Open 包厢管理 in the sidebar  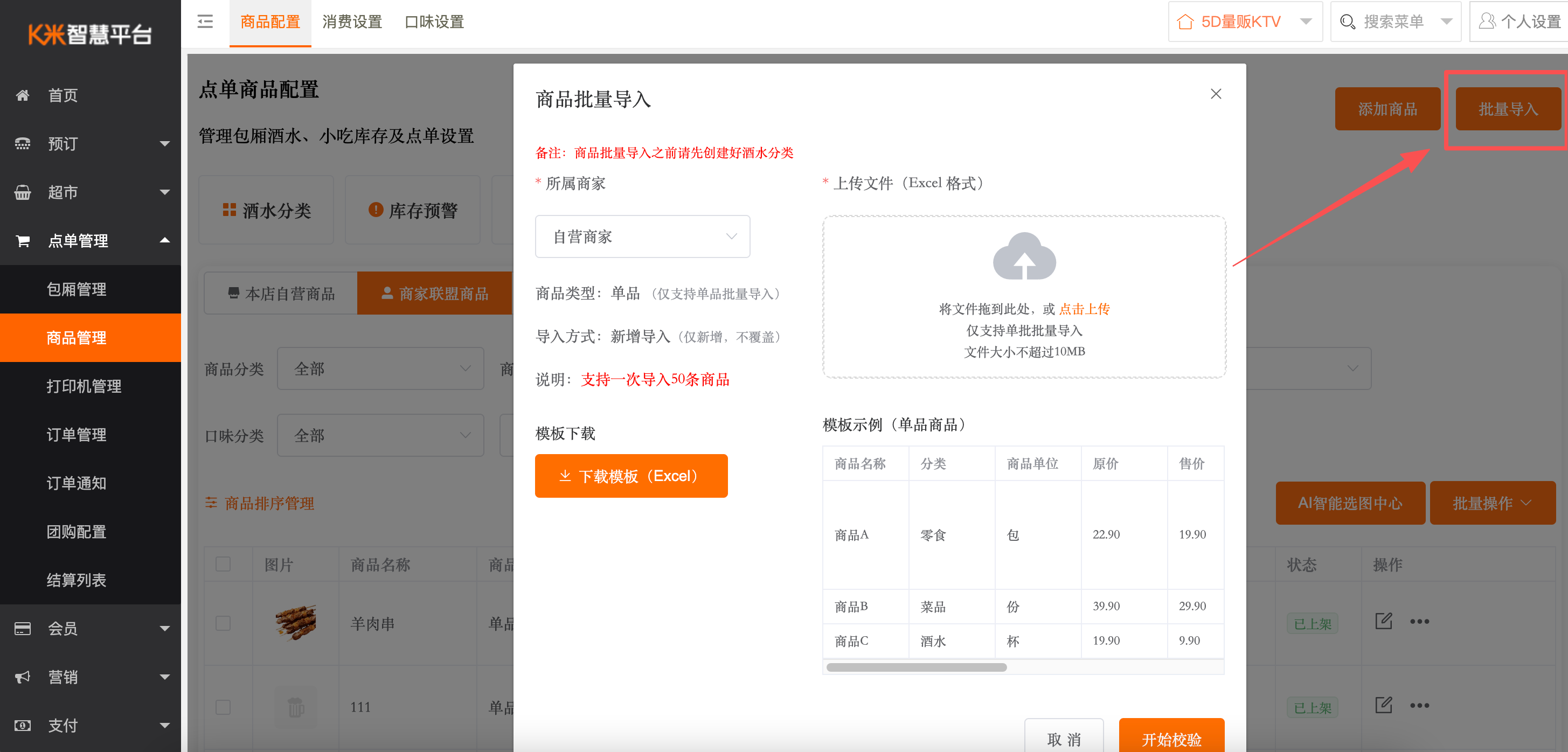(x=90, y=290)
